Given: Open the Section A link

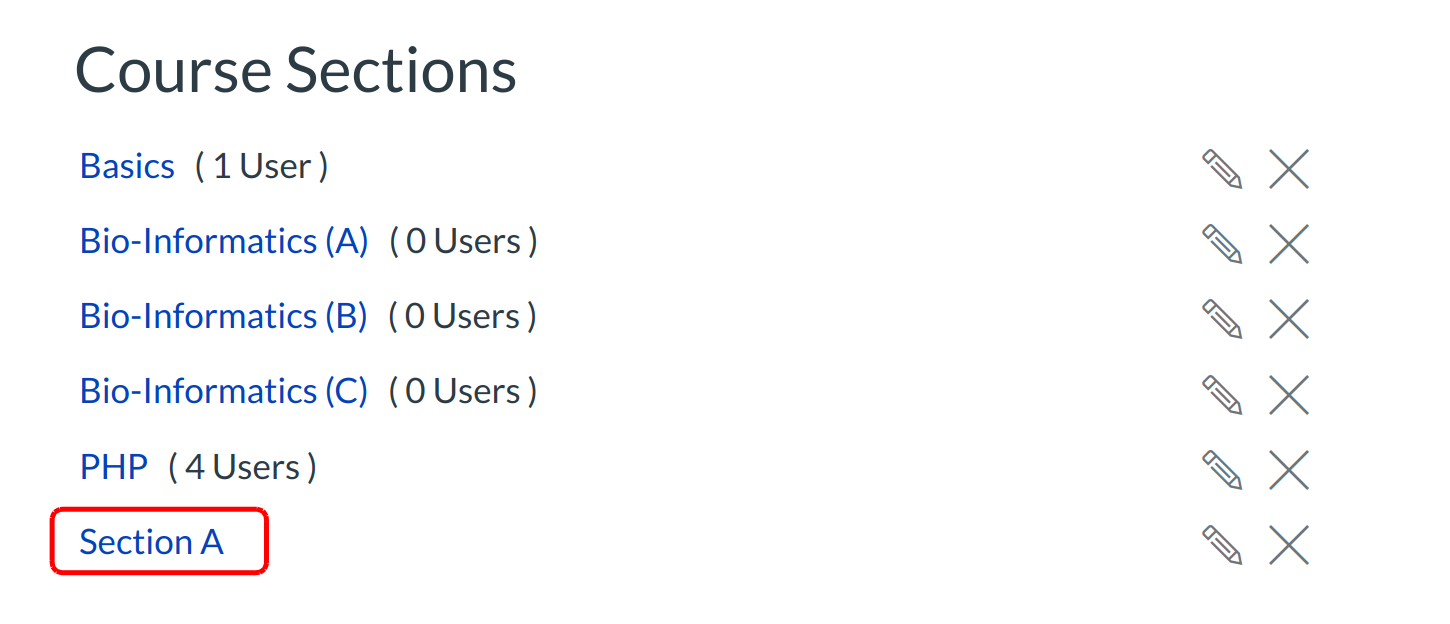Looking at the screenshot, I should point(152,542).
